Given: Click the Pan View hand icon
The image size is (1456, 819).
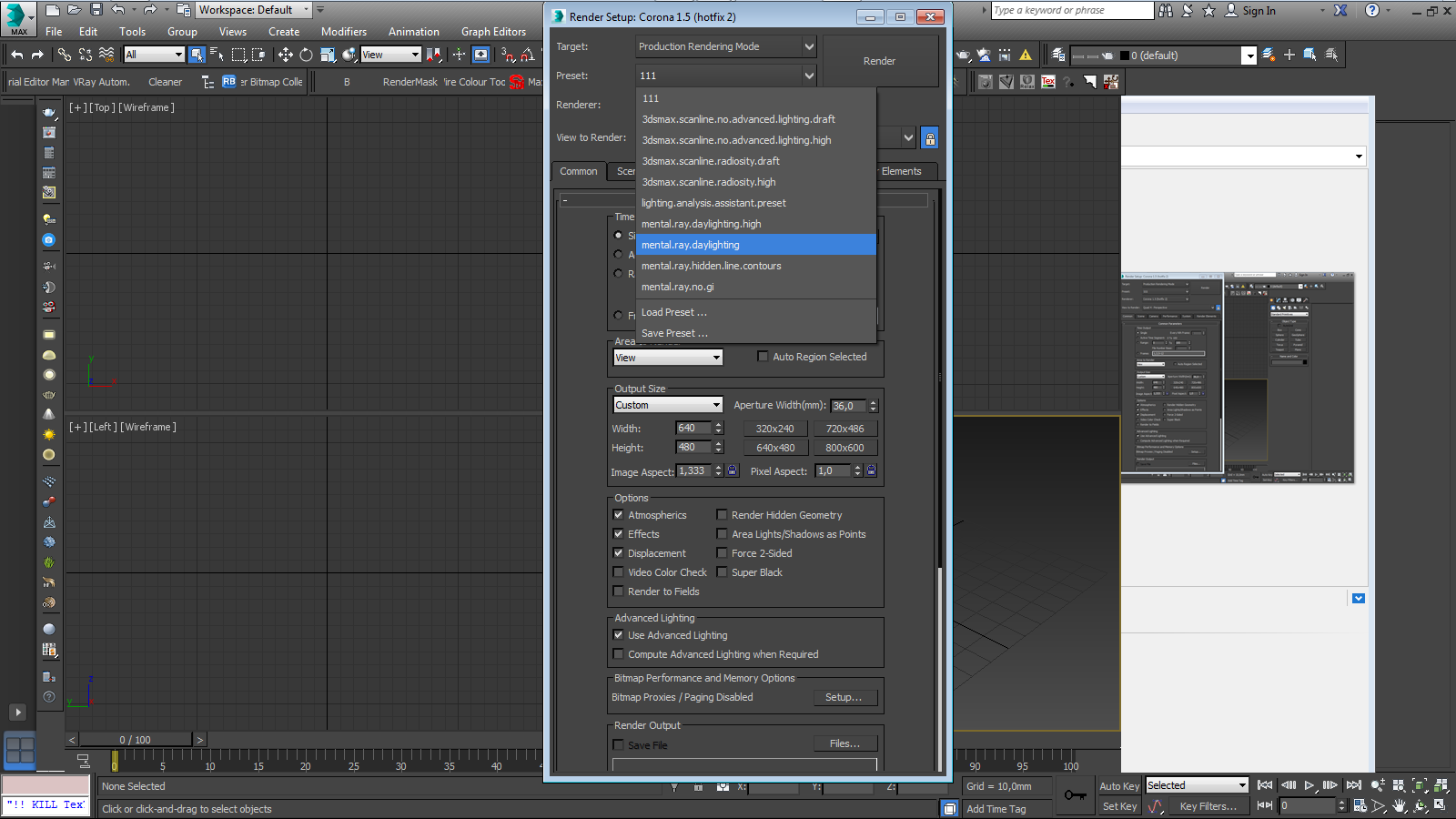Looking at the screenshot, I should point(1400,805).
